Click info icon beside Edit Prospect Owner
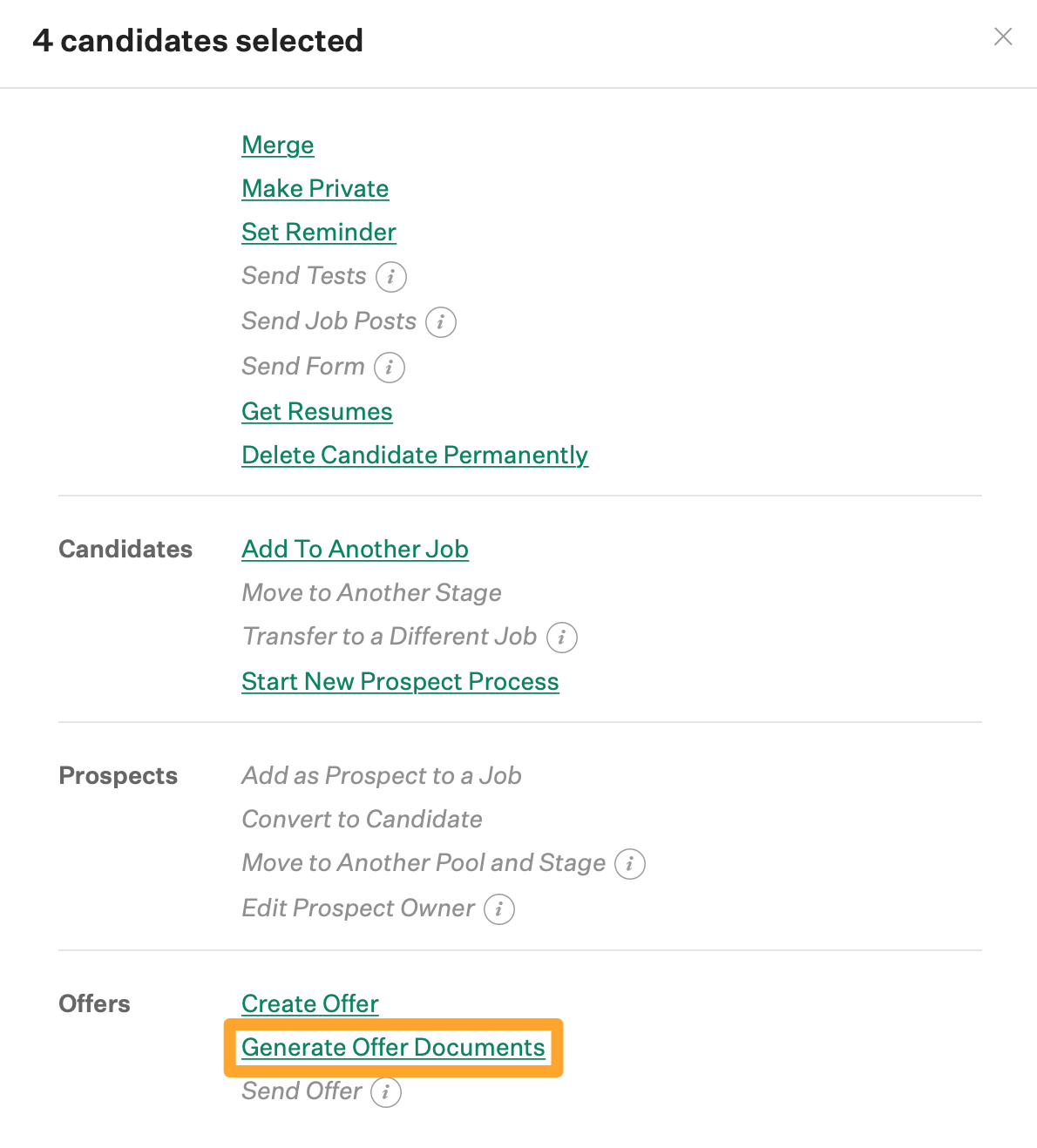Screen dimensions: 1037x1148 [499, 909]
